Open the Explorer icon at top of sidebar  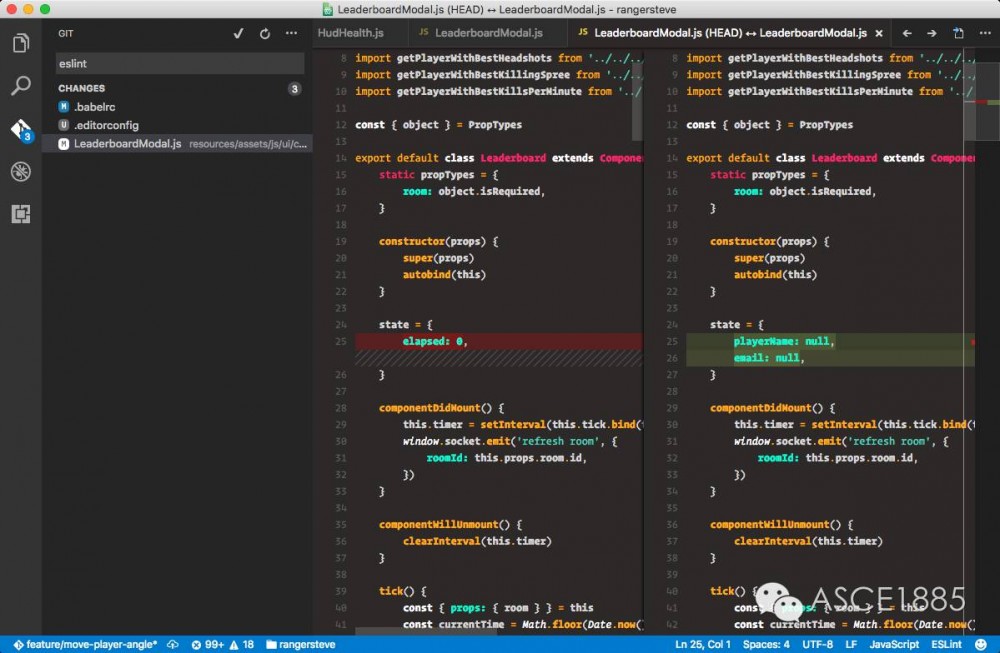coord(21,44)
